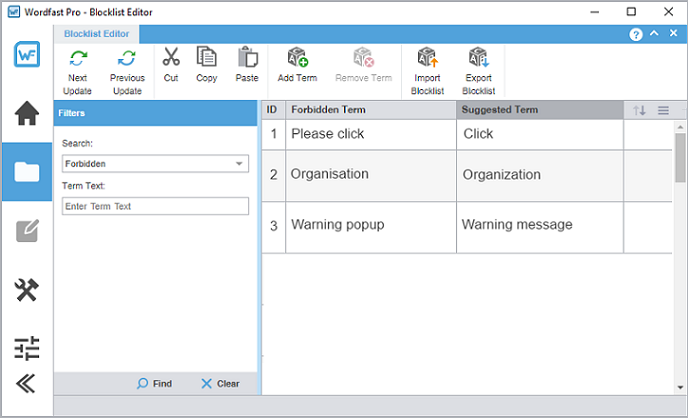Viewport: 688px width, 418px height.
Task: Export the blocklist
Action: [479, 59]
